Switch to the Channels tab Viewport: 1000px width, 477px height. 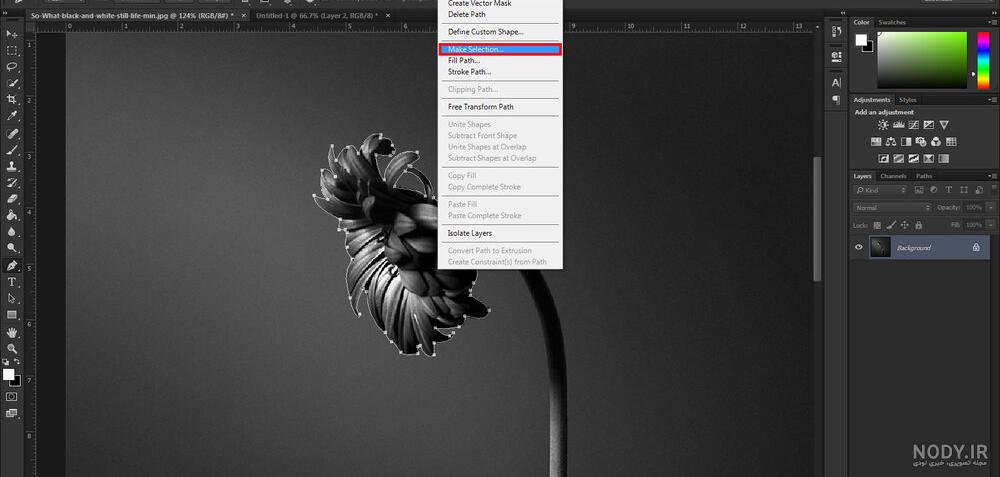893,176
